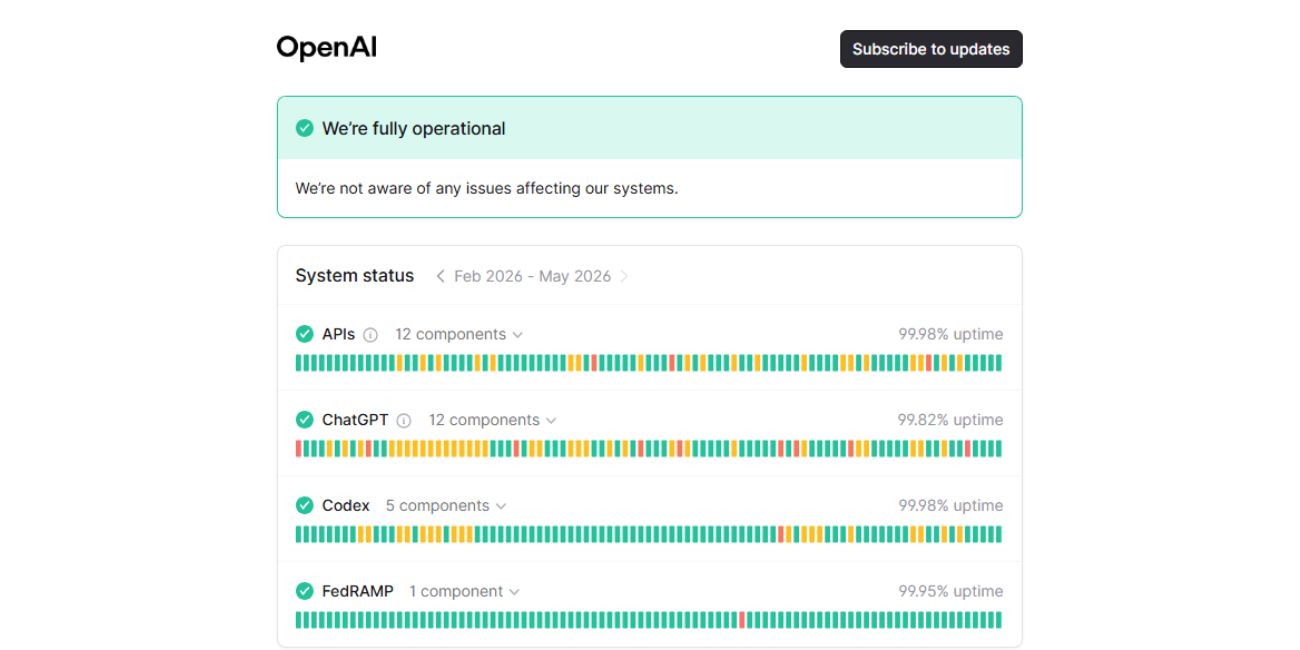This screenshot has height=650, width=1300.
Task: Click the Feb 2026 - May 2026 date range
Action: point(532,276)
